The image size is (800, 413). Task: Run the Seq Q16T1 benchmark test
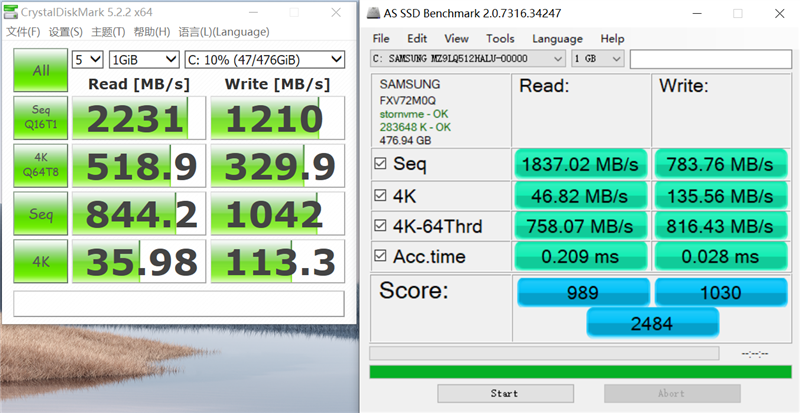tap(41, 117)
